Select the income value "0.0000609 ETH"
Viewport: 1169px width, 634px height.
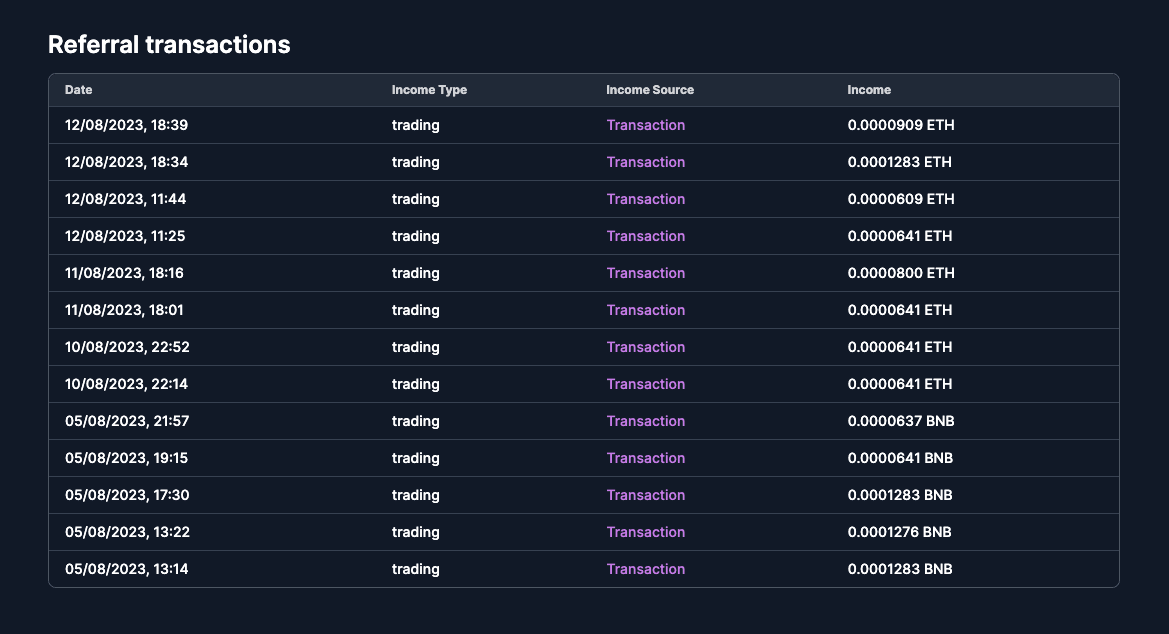tap(901, 199)
